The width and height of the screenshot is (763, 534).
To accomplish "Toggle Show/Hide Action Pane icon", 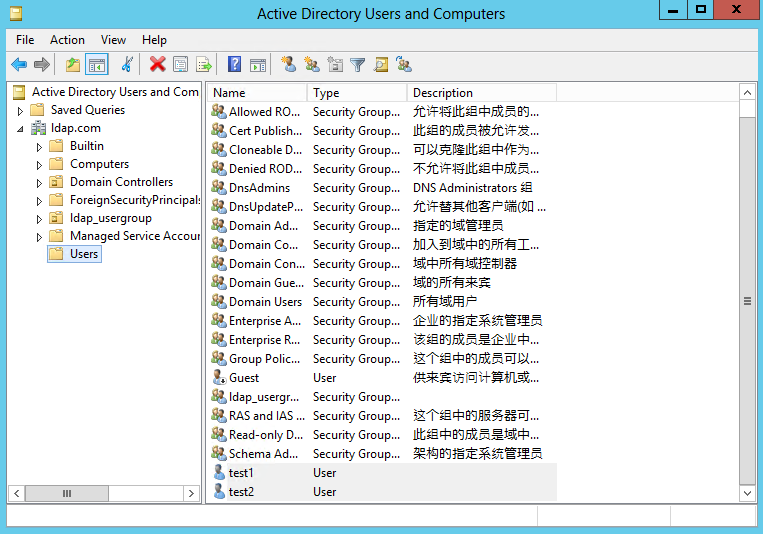I will (258, 64).
